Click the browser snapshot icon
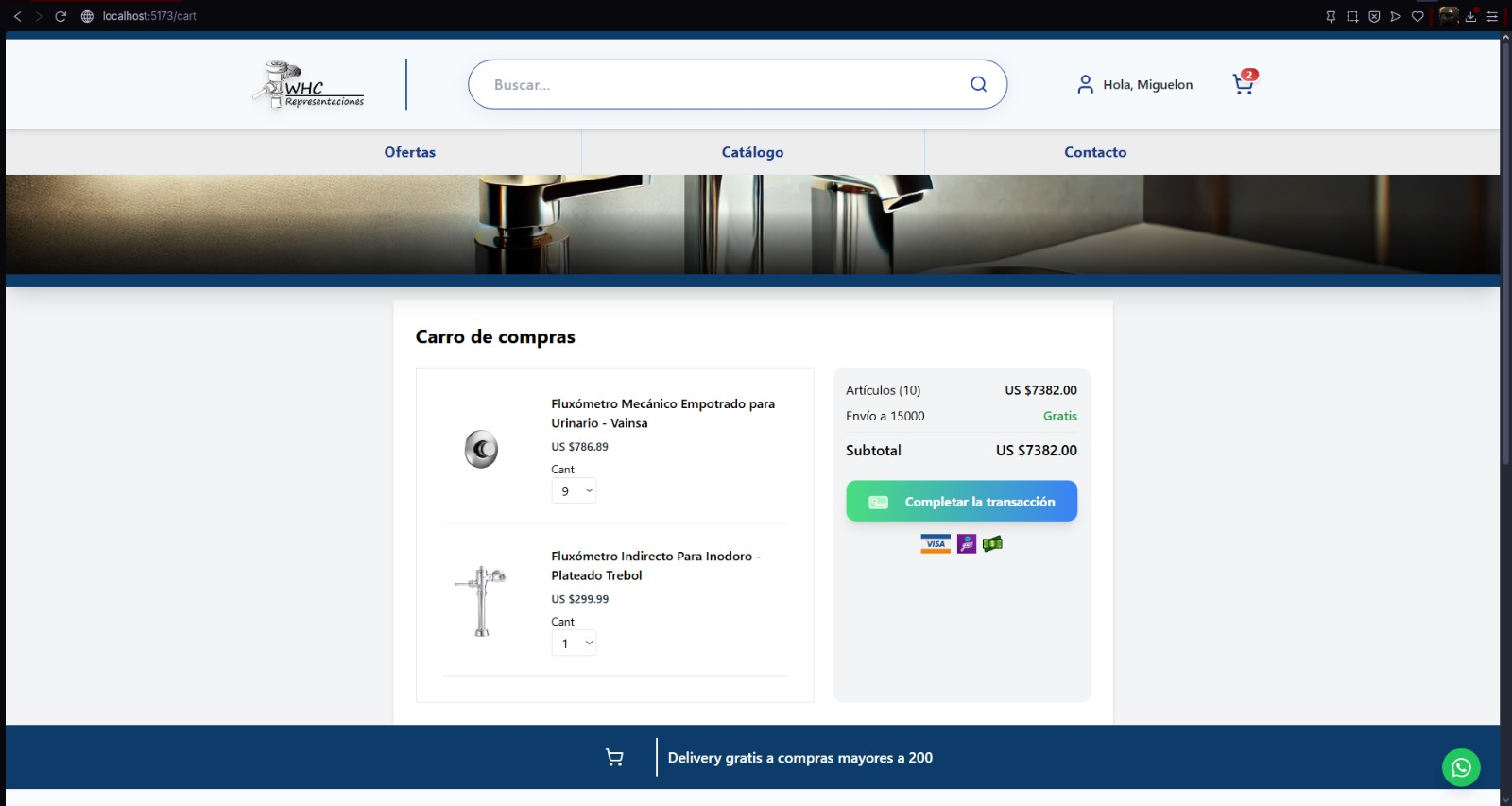The width and height of the screenshot is (1512, 806). 1352,16
